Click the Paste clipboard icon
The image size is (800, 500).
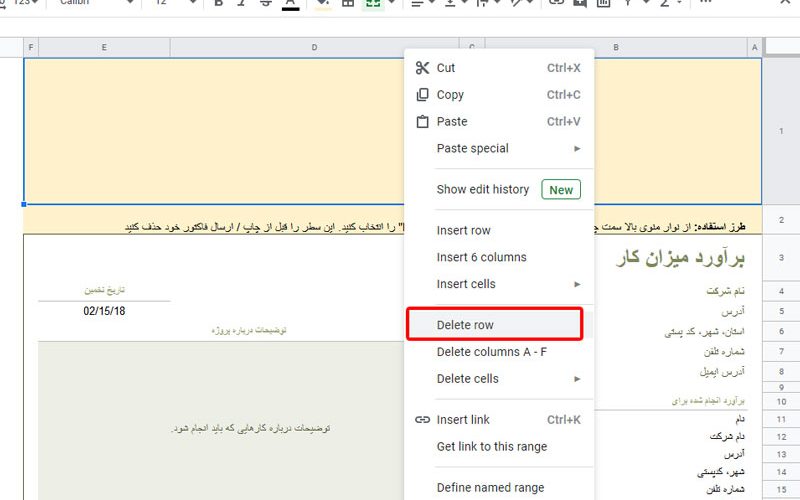(422, 122)
